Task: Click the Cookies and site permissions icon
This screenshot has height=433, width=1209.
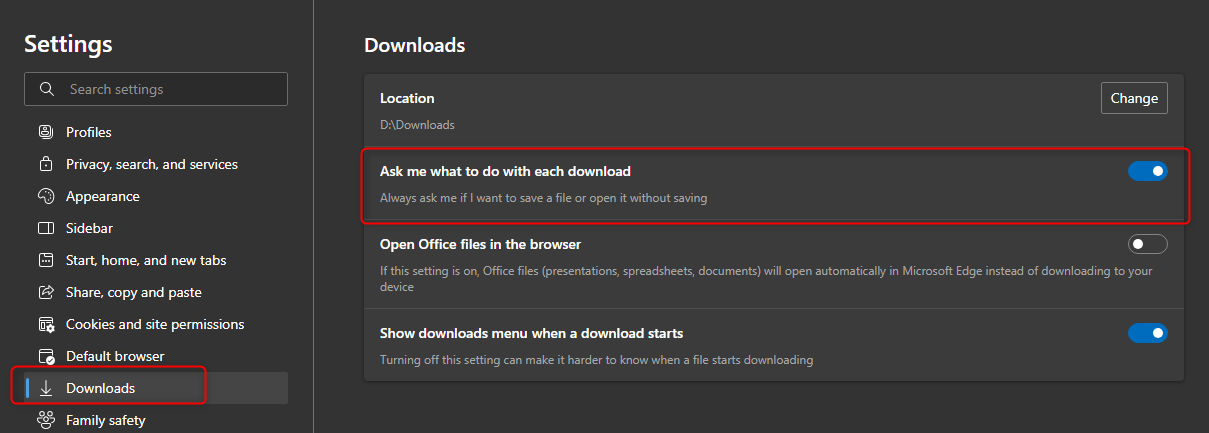Action: [46, 324]
